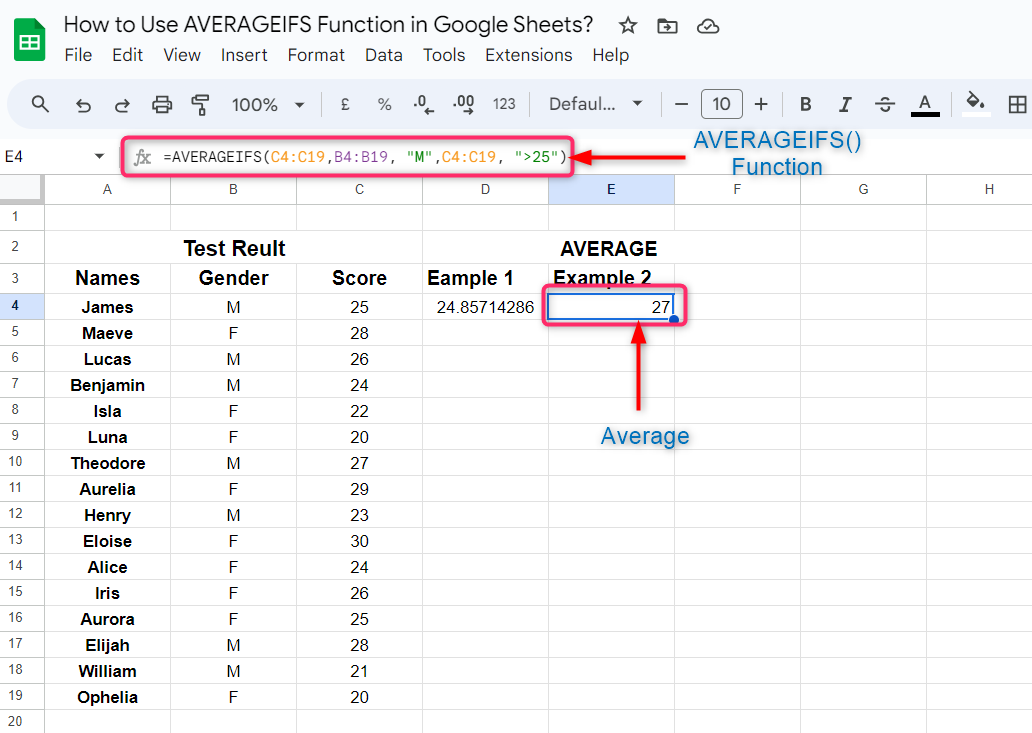Select cell containing 24.85714286
Viewport: 1032px width, 733px height.
point(485,307)
